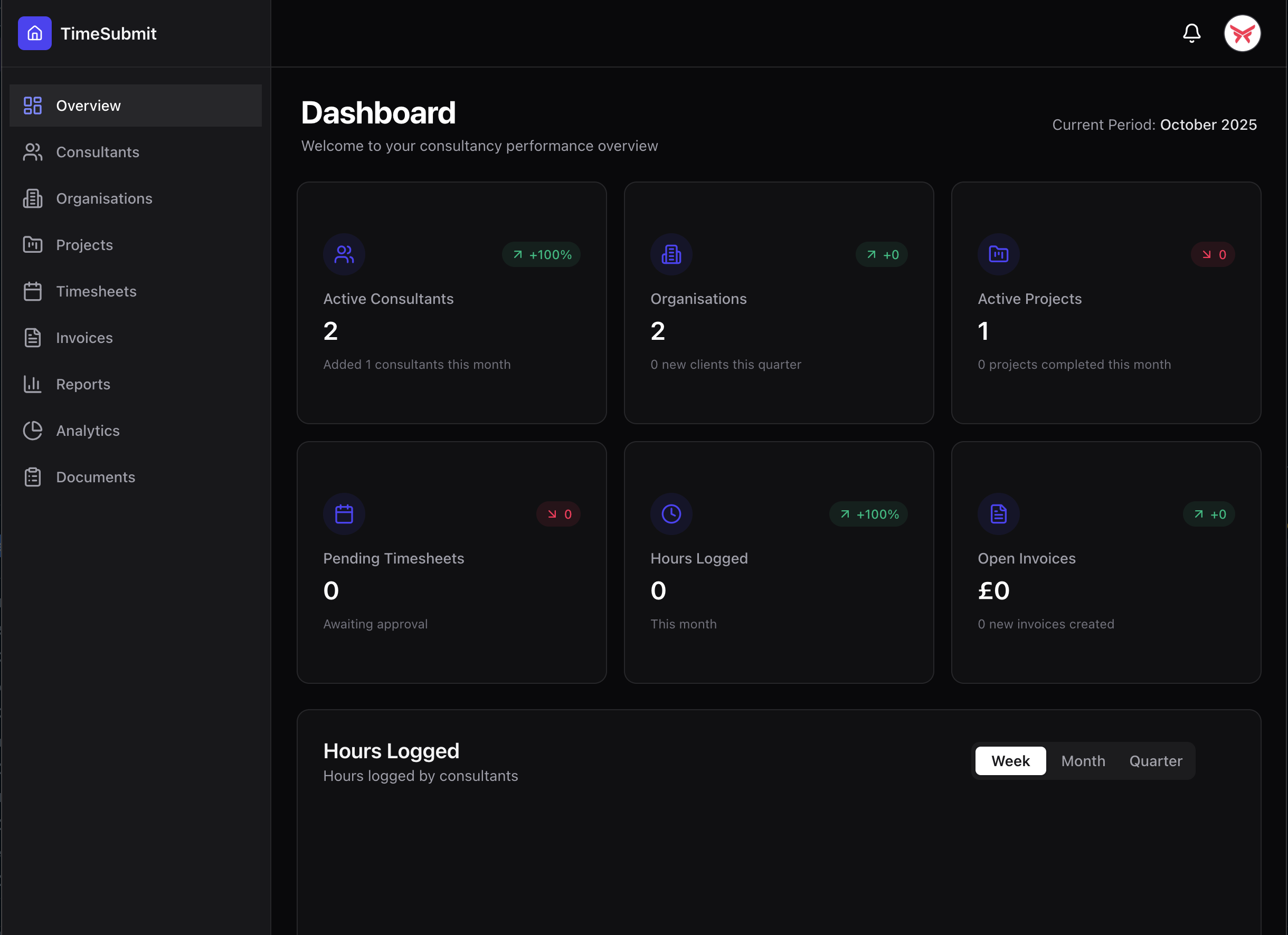The height and width of the screenshot is (935, 1288).
Task: Open the Projects section from the sidebar
Action: pos(83,245)
